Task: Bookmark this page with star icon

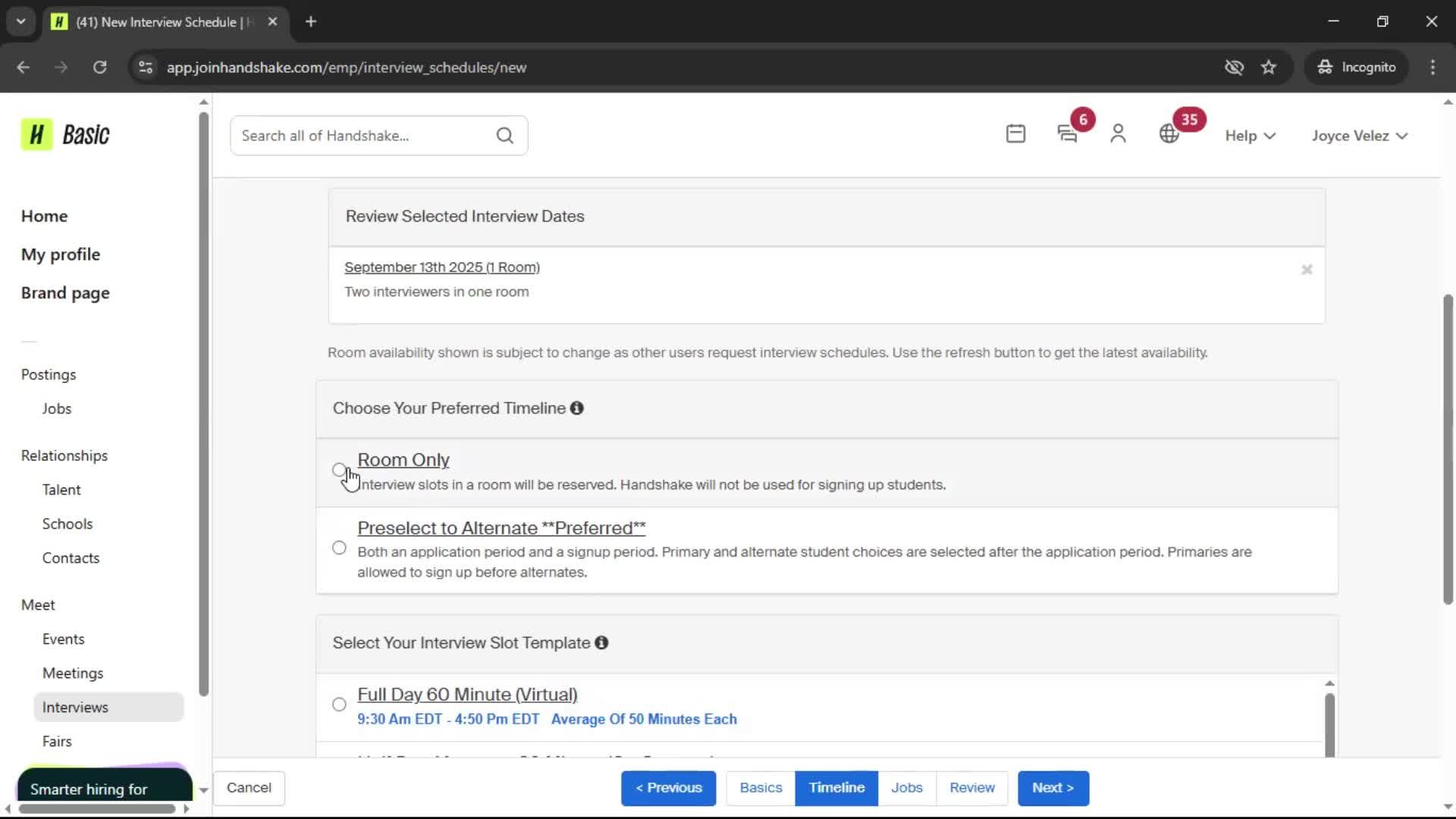Action: coord(1269,67)
